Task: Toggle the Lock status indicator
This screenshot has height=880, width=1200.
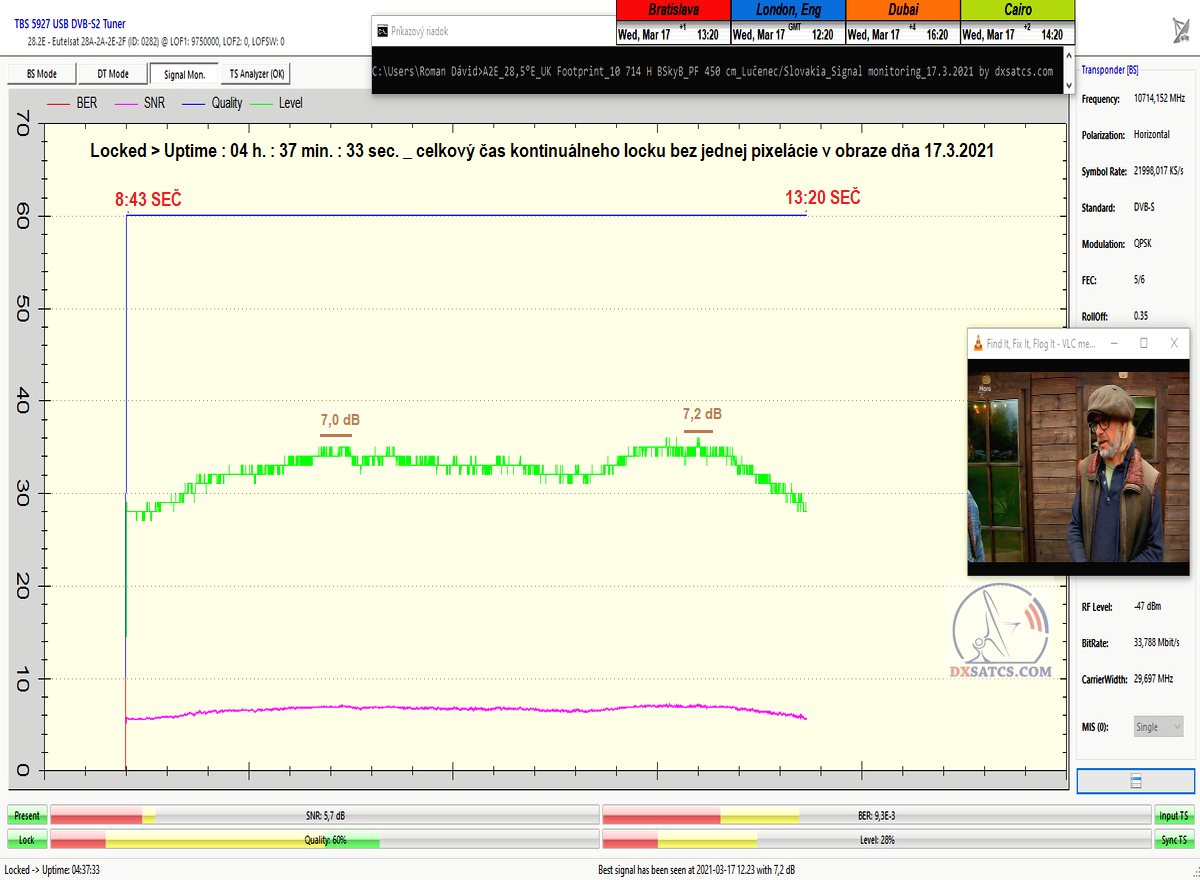Action: click(27, 840)
